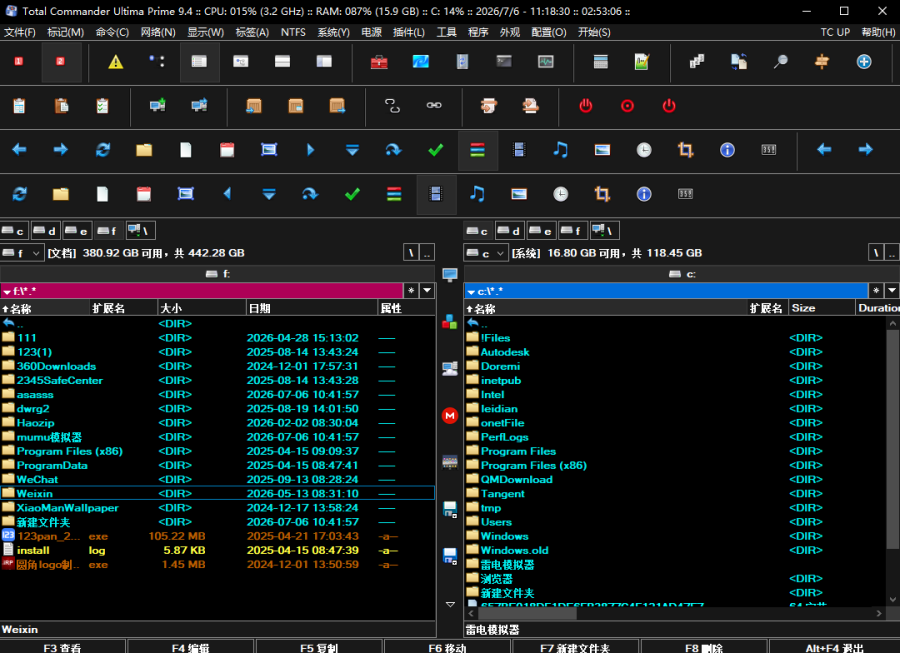Open the TC UP menu
This screenshot has height=653, width=900.
click(835, 32)
